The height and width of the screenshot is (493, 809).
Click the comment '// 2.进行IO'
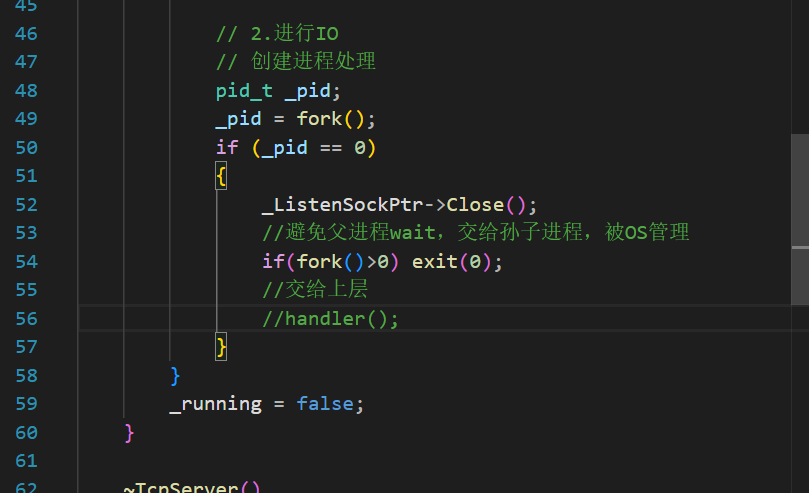[277, 34]
